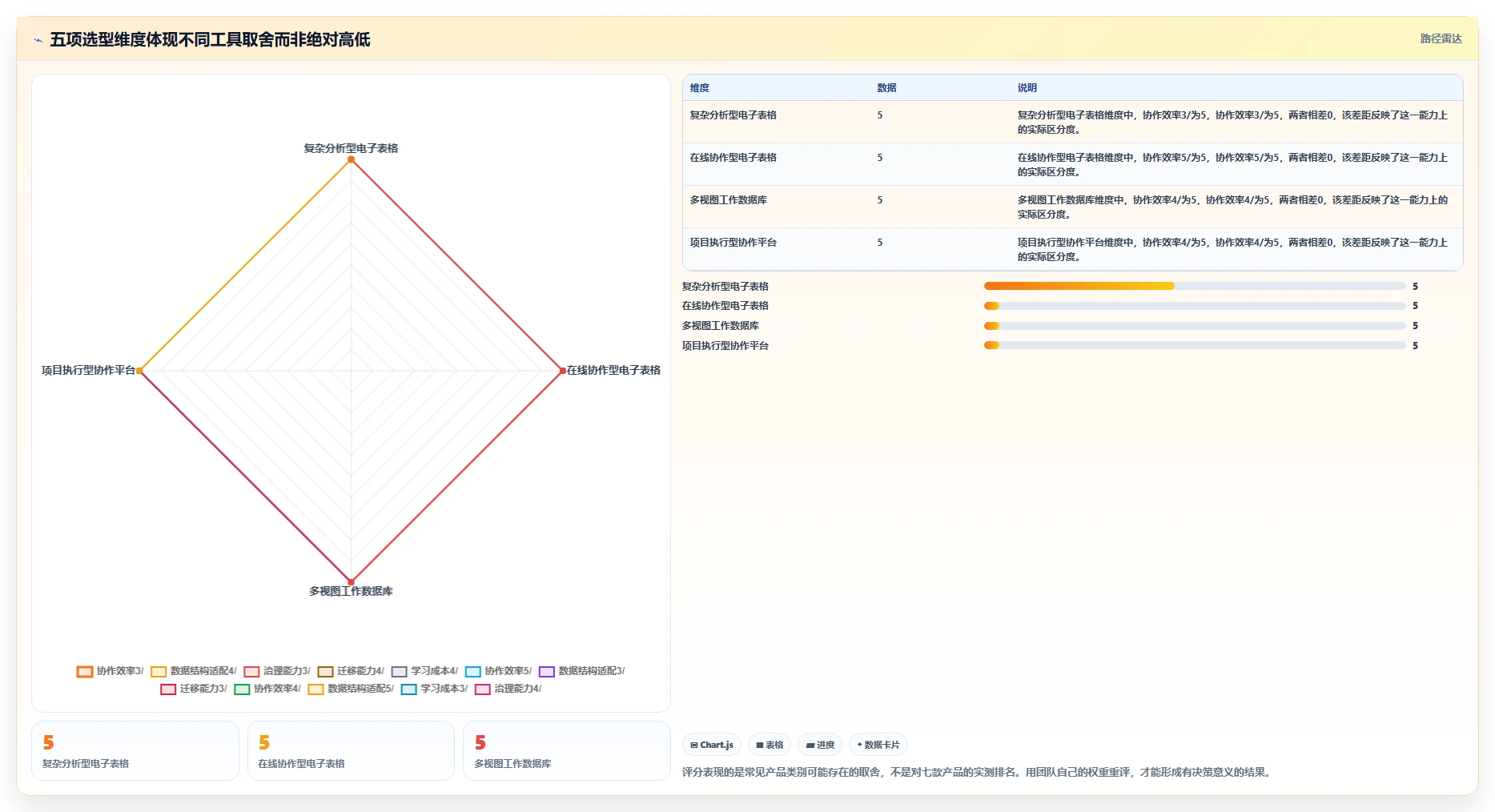Click the 多视图工作数据库 data card
This screenshot has height=812, width=1495.
[567, 750]
